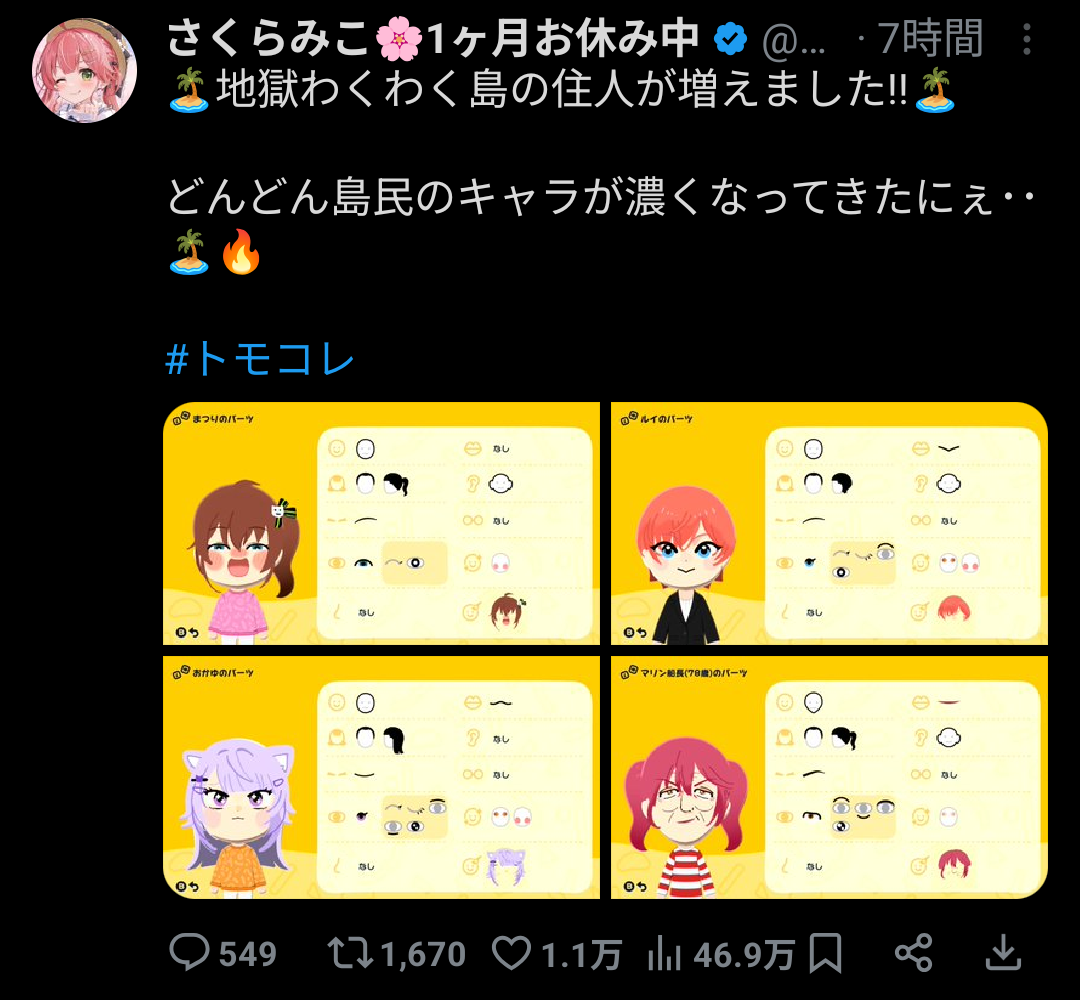This screenshot has width=1080, height=1000.
Task: Open the #トモコレ hashtag link
Action: coord(260,359)
